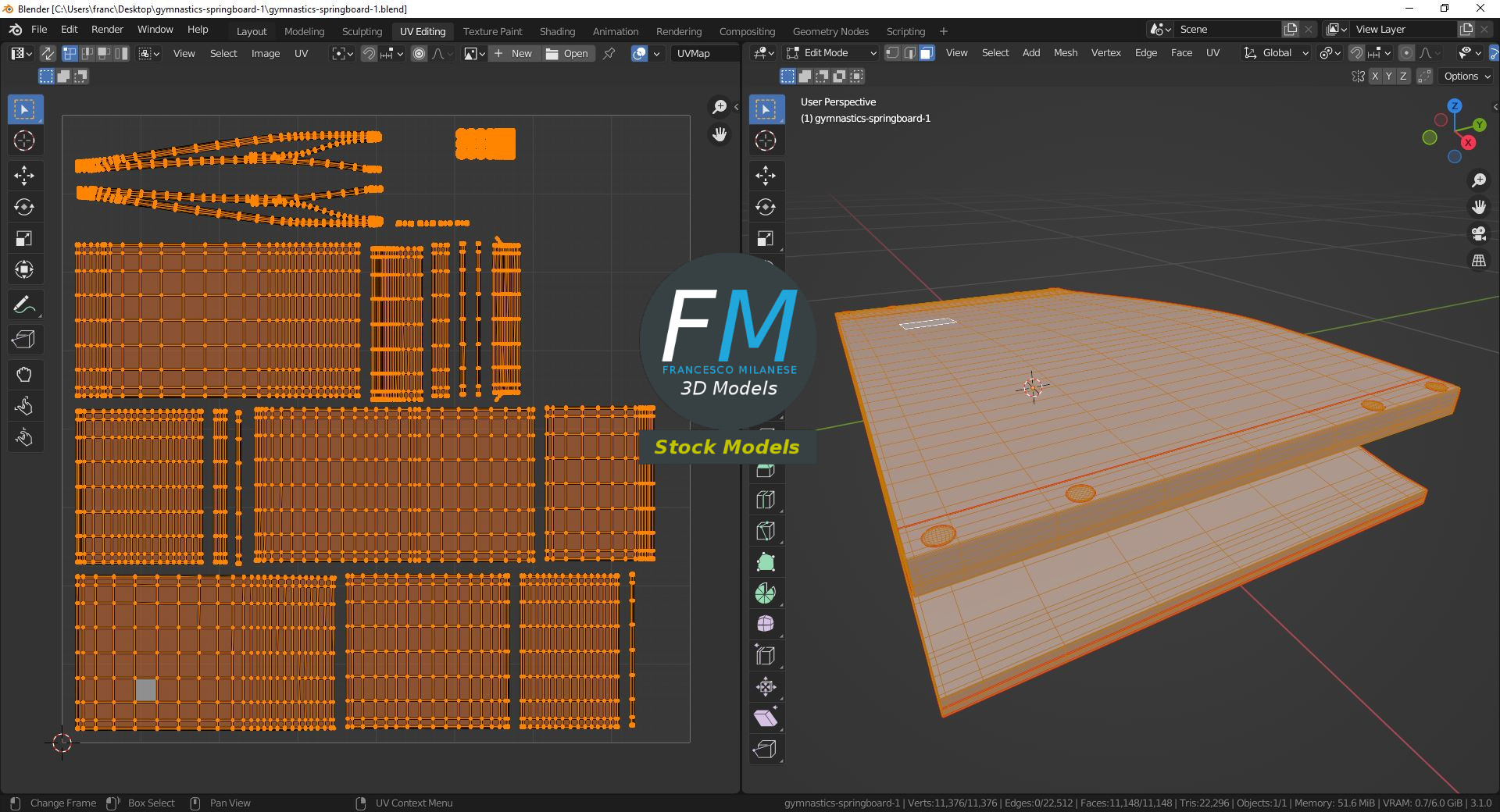Click the UV editor zoom magnifier gizmo
The image size is (1500, 812).
[x=720, y=107]
